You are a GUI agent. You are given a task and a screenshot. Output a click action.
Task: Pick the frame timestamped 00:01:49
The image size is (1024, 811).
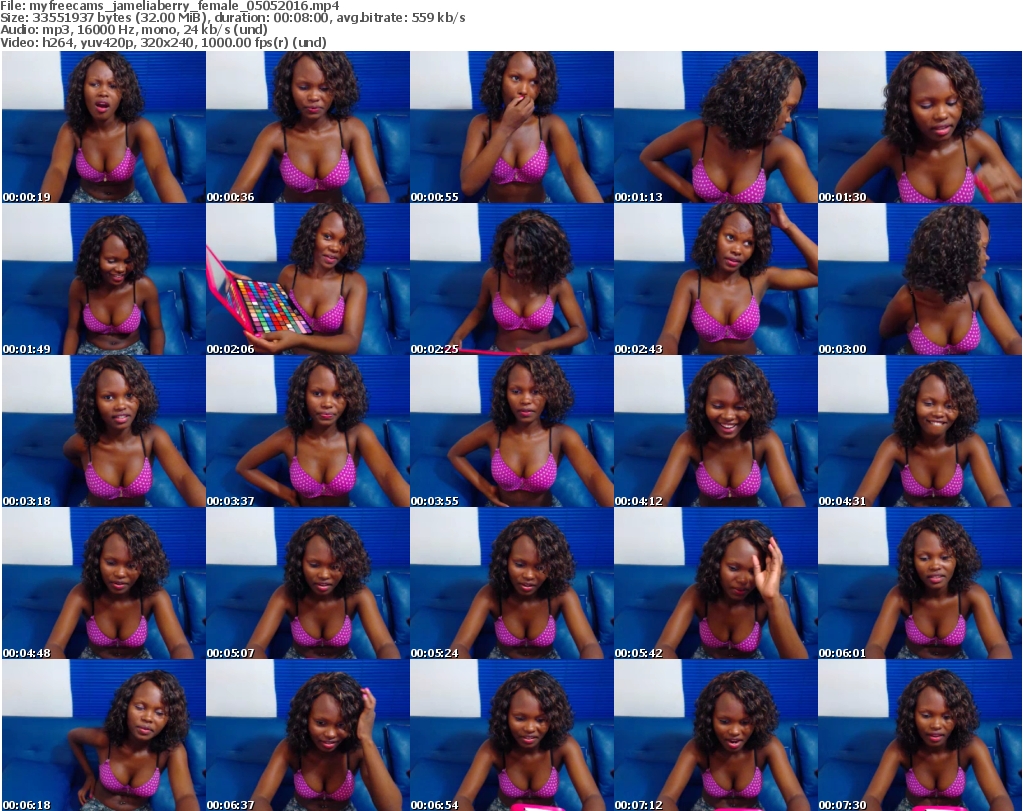104,279
